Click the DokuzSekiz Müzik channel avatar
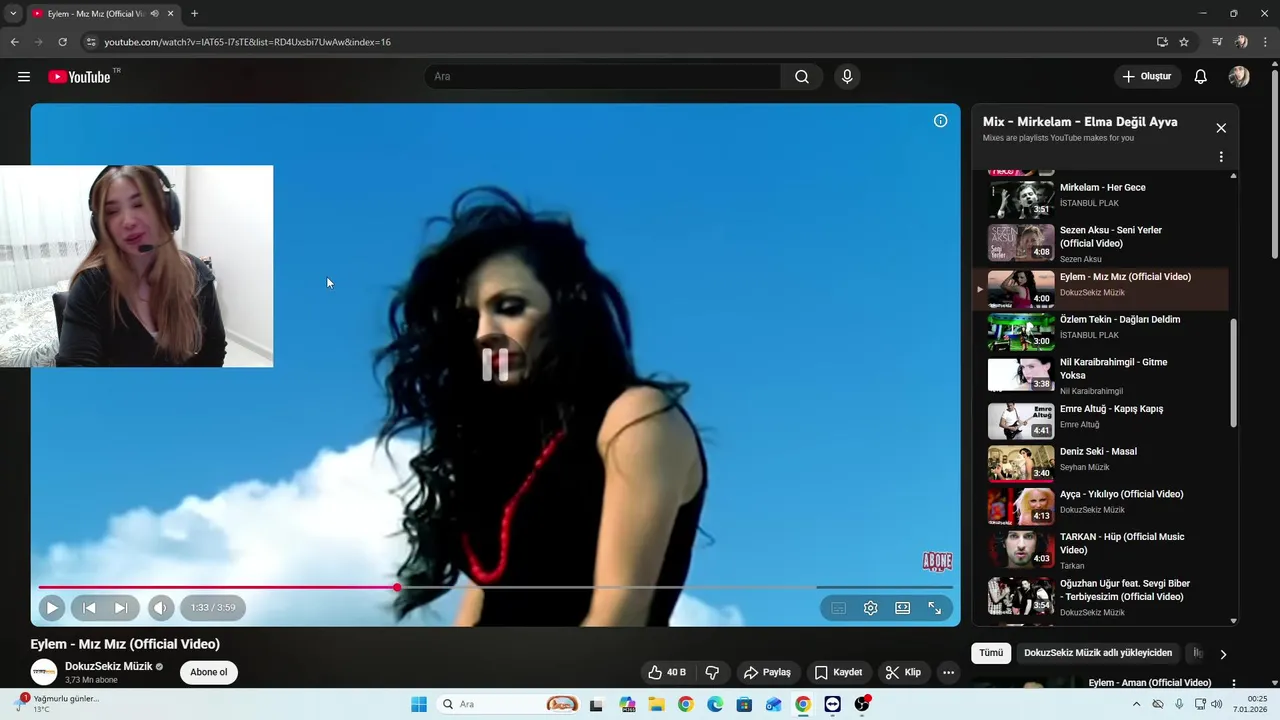Screen dimensions: 1280x720 [44, 672]
